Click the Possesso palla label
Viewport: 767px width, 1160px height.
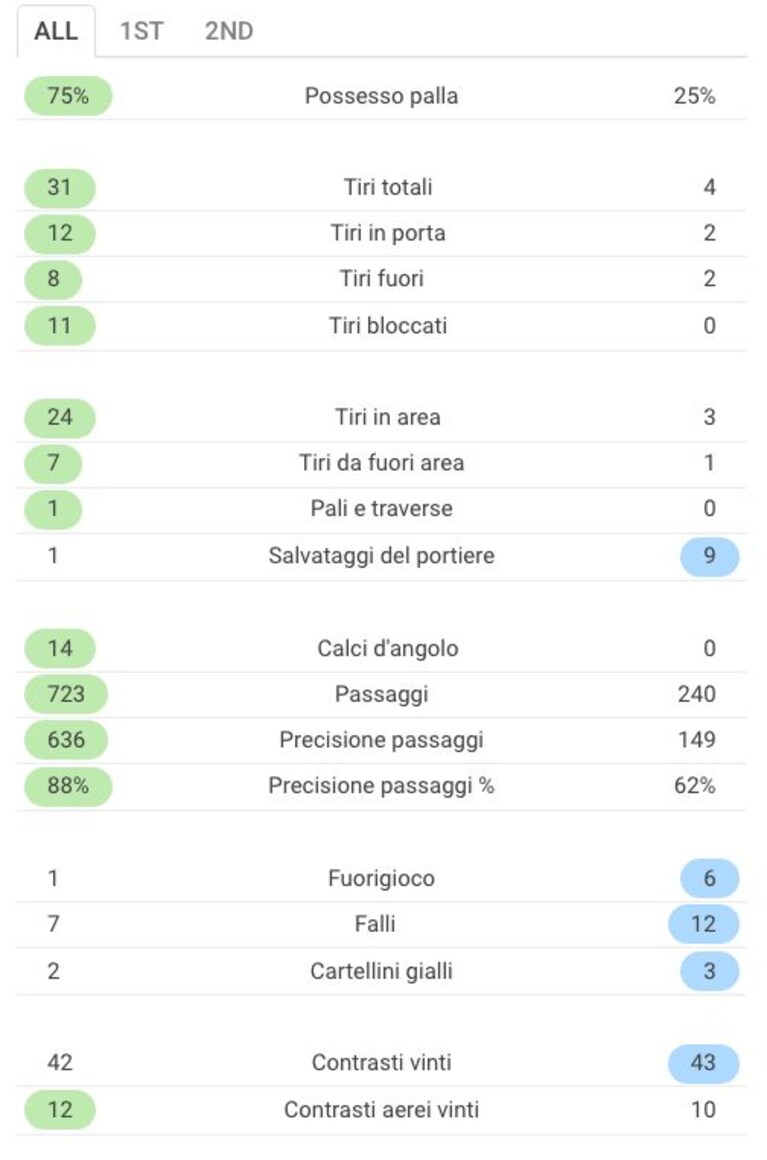coord(382,96)
